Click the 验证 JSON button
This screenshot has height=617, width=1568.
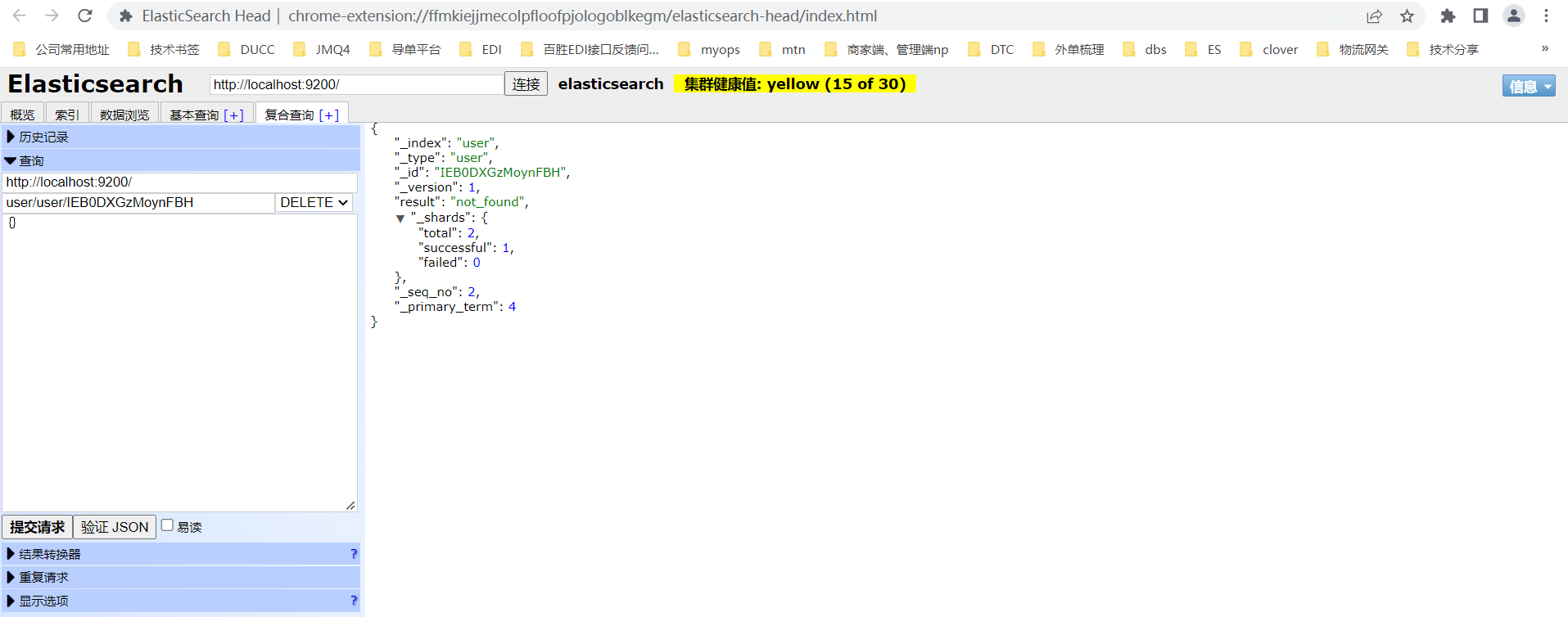115,527
